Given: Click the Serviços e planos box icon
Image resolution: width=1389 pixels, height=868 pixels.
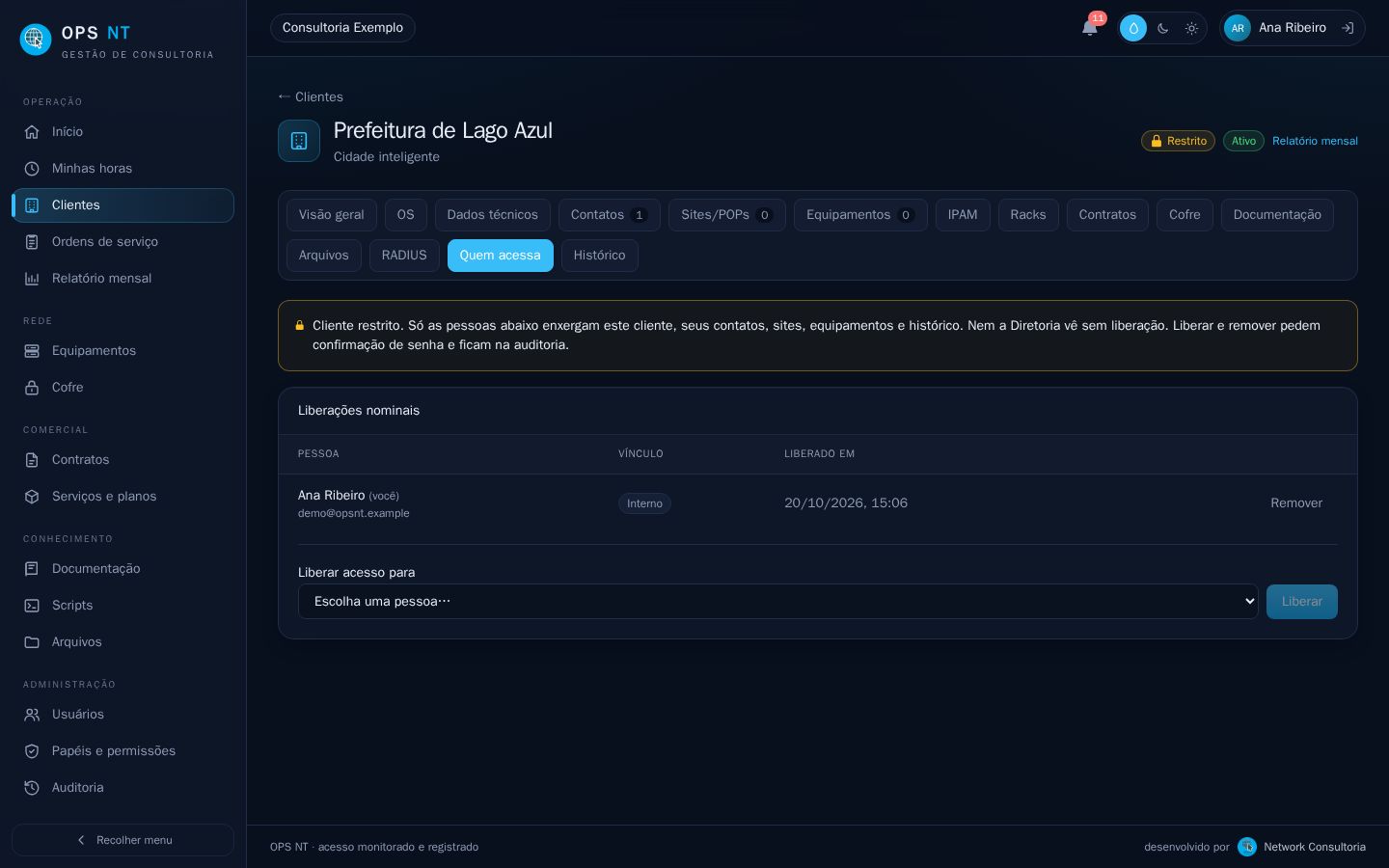Looking at the screenshot, I should [32, 497].
